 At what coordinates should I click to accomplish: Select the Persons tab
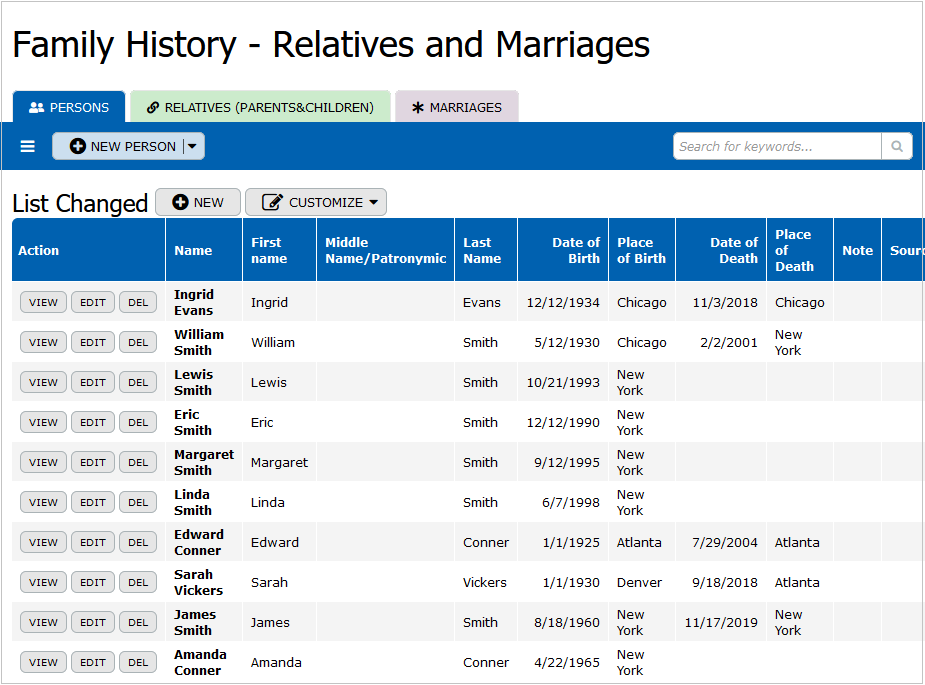coord(69,107)
